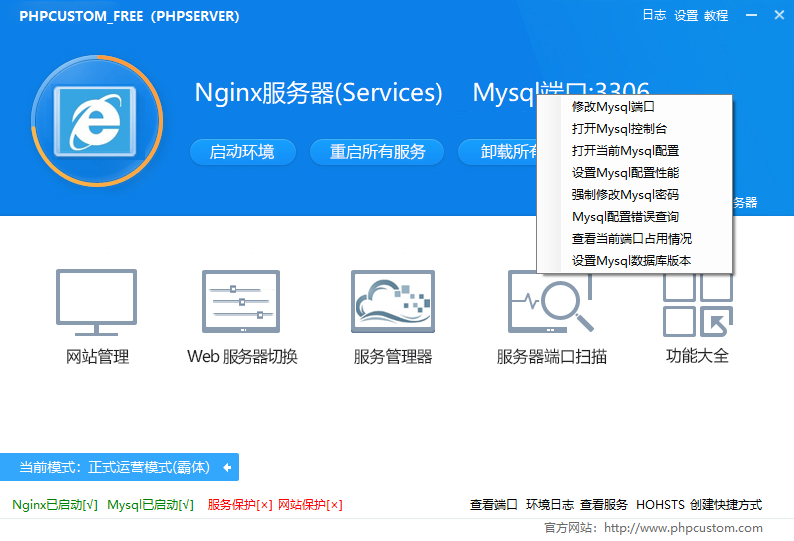The width and height of the screenshot is (794, 541).
Task: Open 设置 in the title bar
Action: click(x=686, y=16)
